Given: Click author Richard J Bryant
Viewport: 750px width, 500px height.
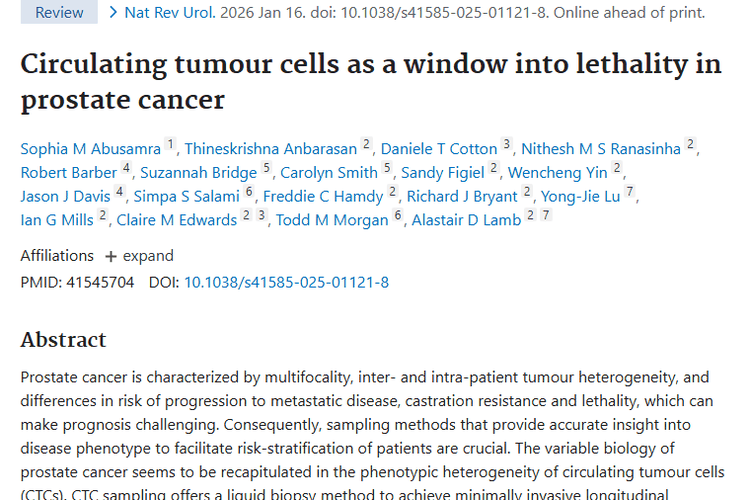Looking at the screenshot, I should [x=464, y=196].
